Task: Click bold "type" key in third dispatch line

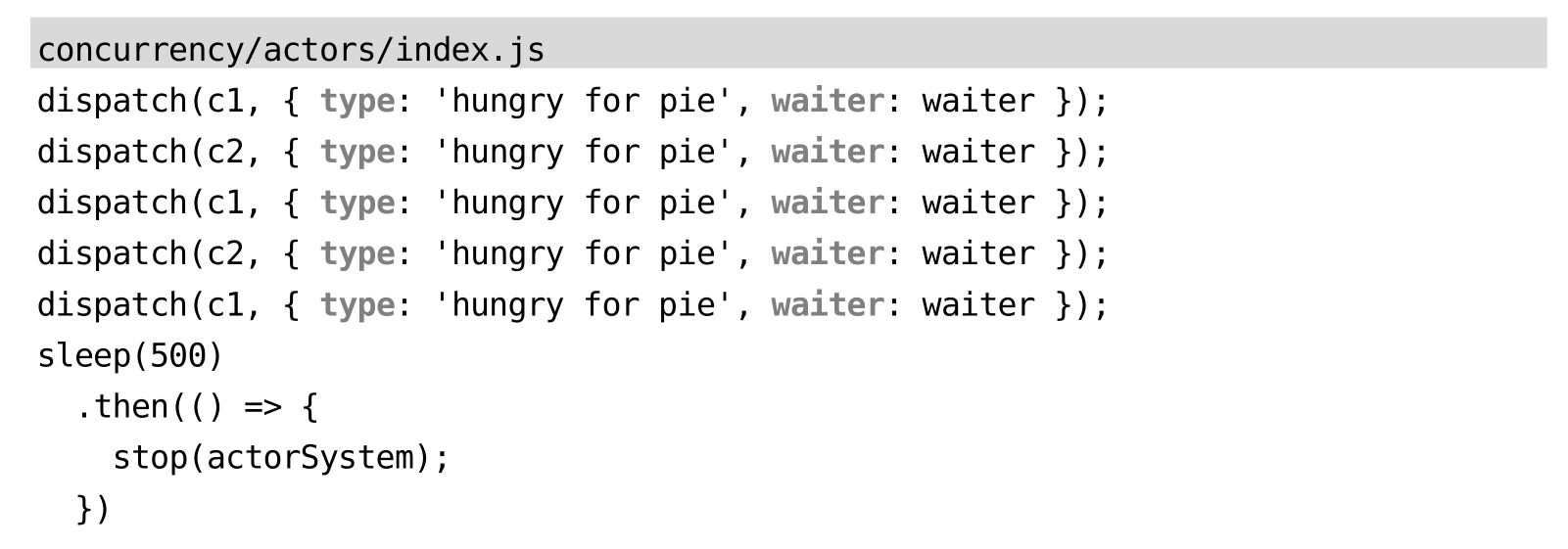Action: (356, 204)
